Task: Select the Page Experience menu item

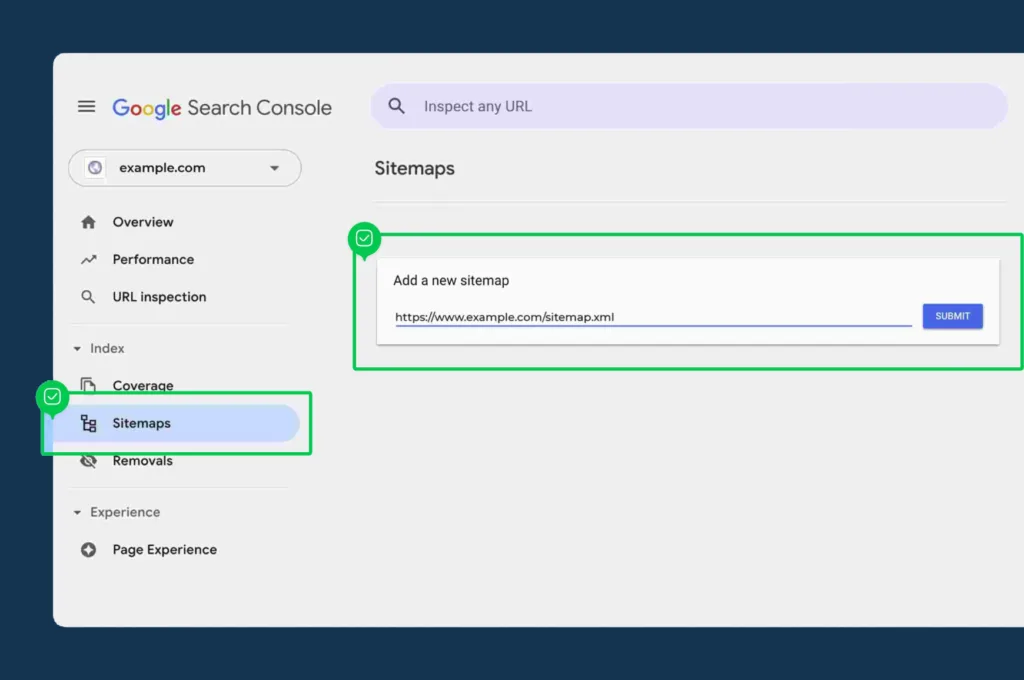Action: pos(164,550)
